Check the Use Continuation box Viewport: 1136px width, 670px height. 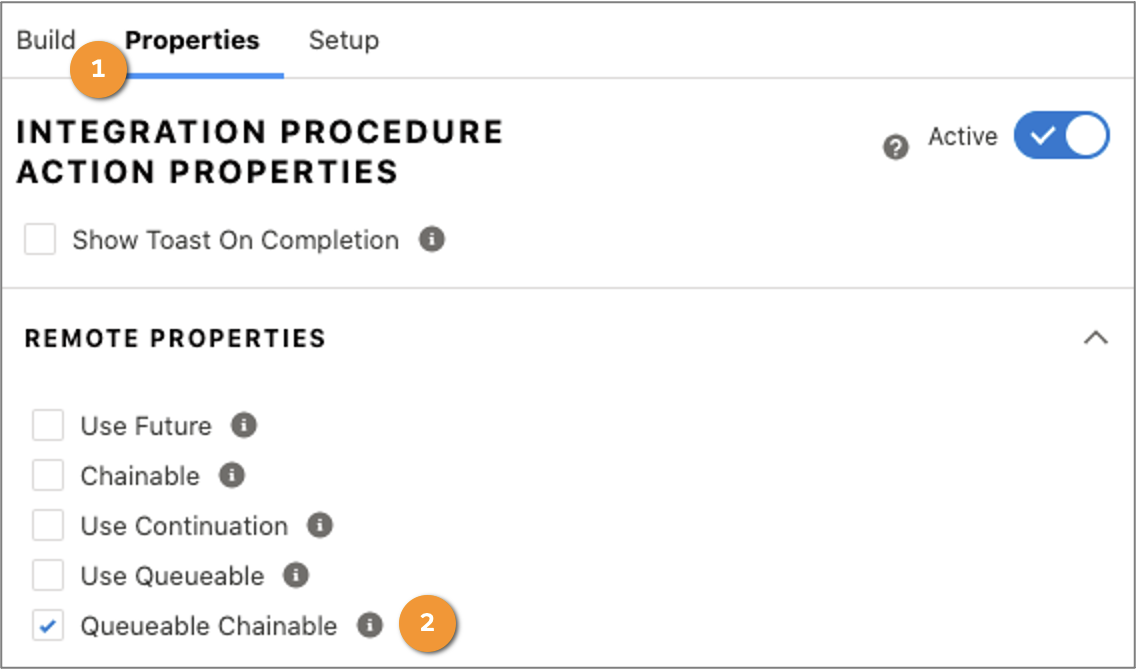click(47, 526)
